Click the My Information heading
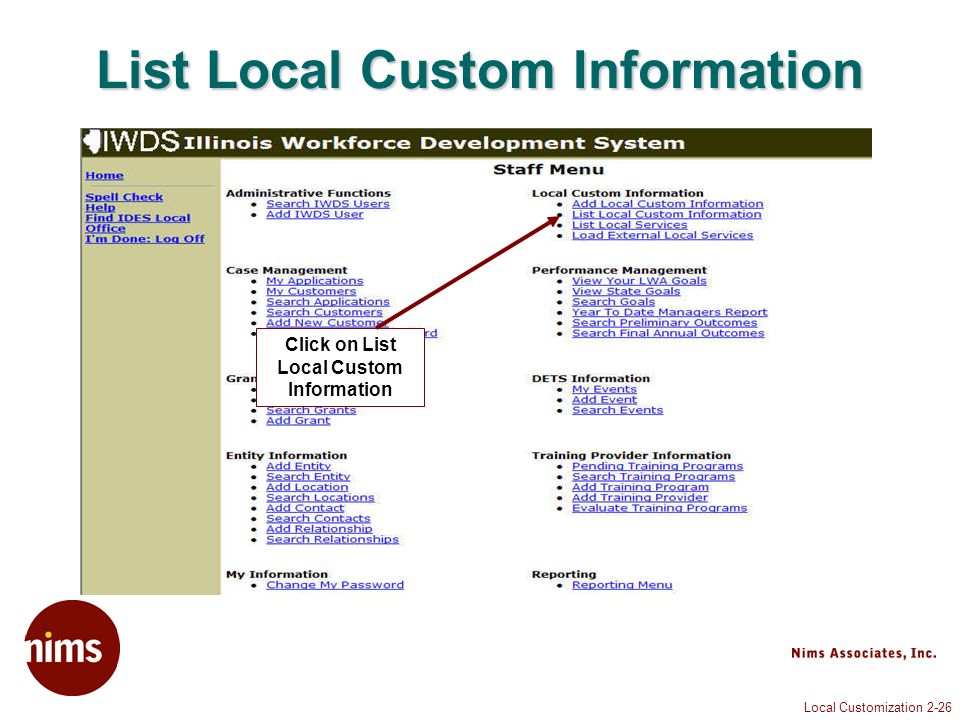960x720 pixels. (x=277, y=575)
